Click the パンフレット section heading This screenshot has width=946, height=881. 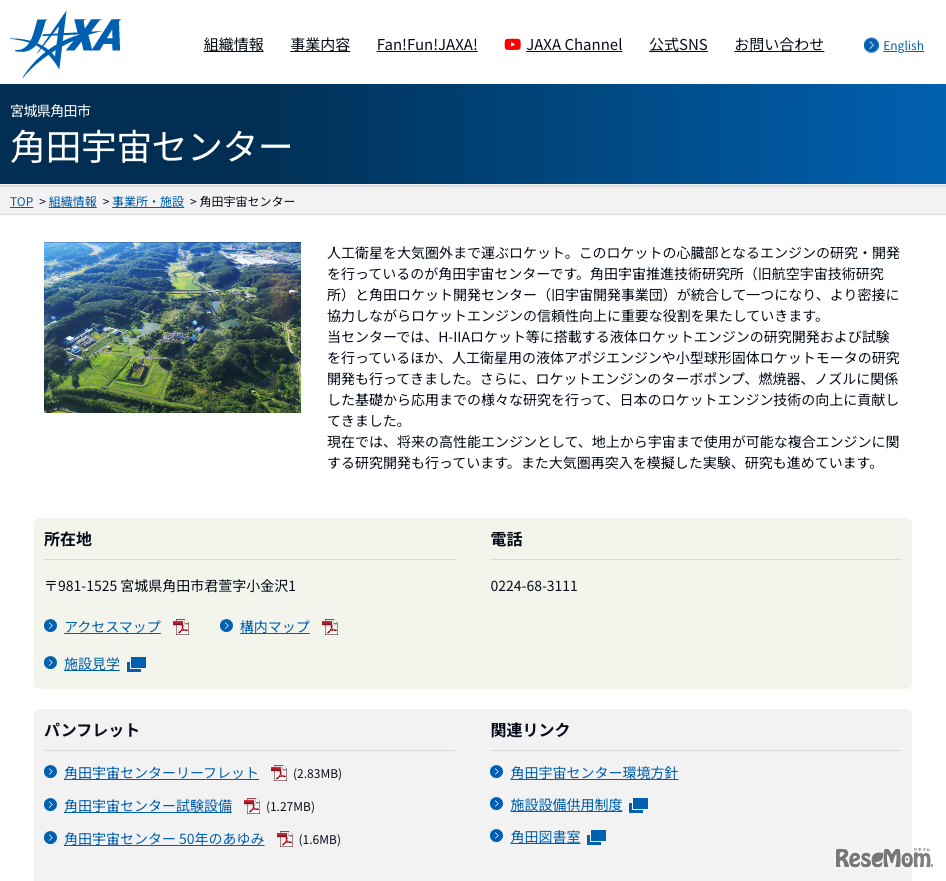coord(92,730)
